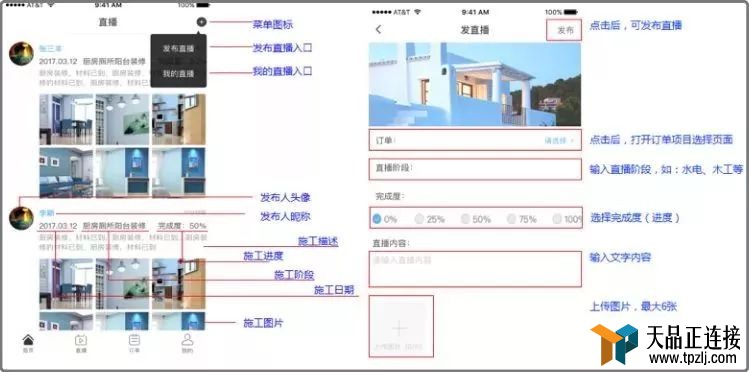This screenshot has height=372, width=749.
Task: Click into the 直播内容 text area
Action: point(475,269)
